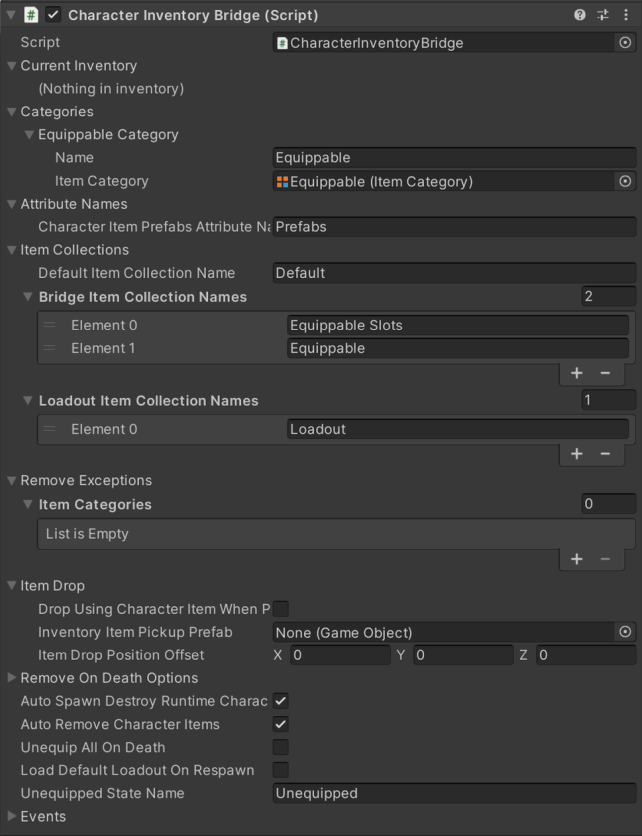Screen dimensions: 642x836
Task: Select Element 1 row drag handle
Action: [x=50, y=348]
